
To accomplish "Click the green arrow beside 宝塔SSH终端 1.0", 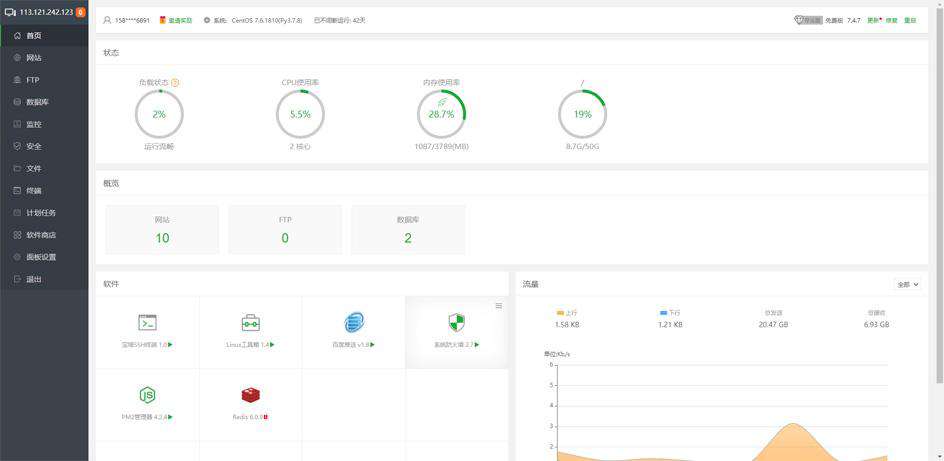I will pos(170,345).
